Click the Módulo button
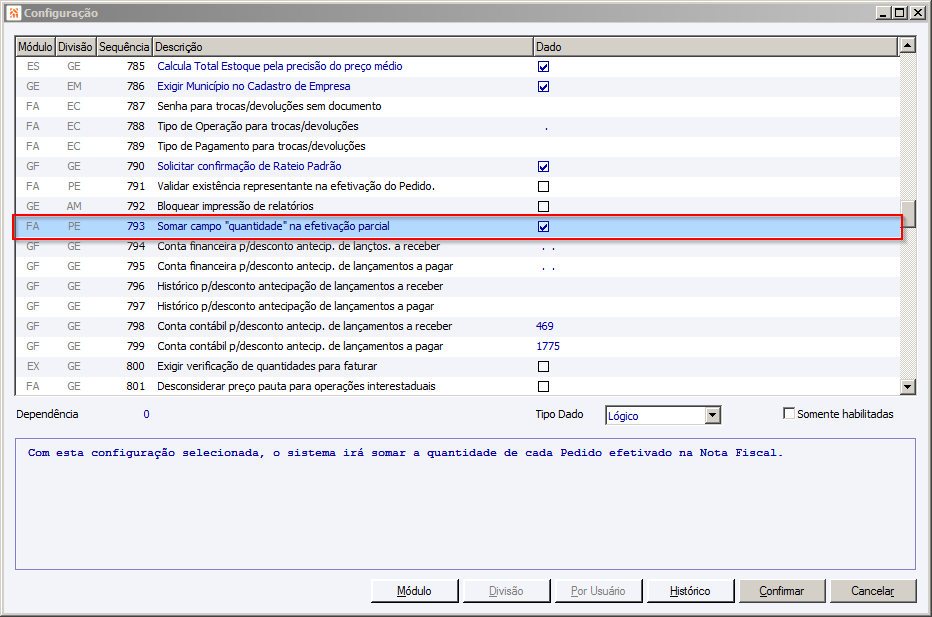Image resolution: width=932 pixels, height=617 pixels. (414, 591)
